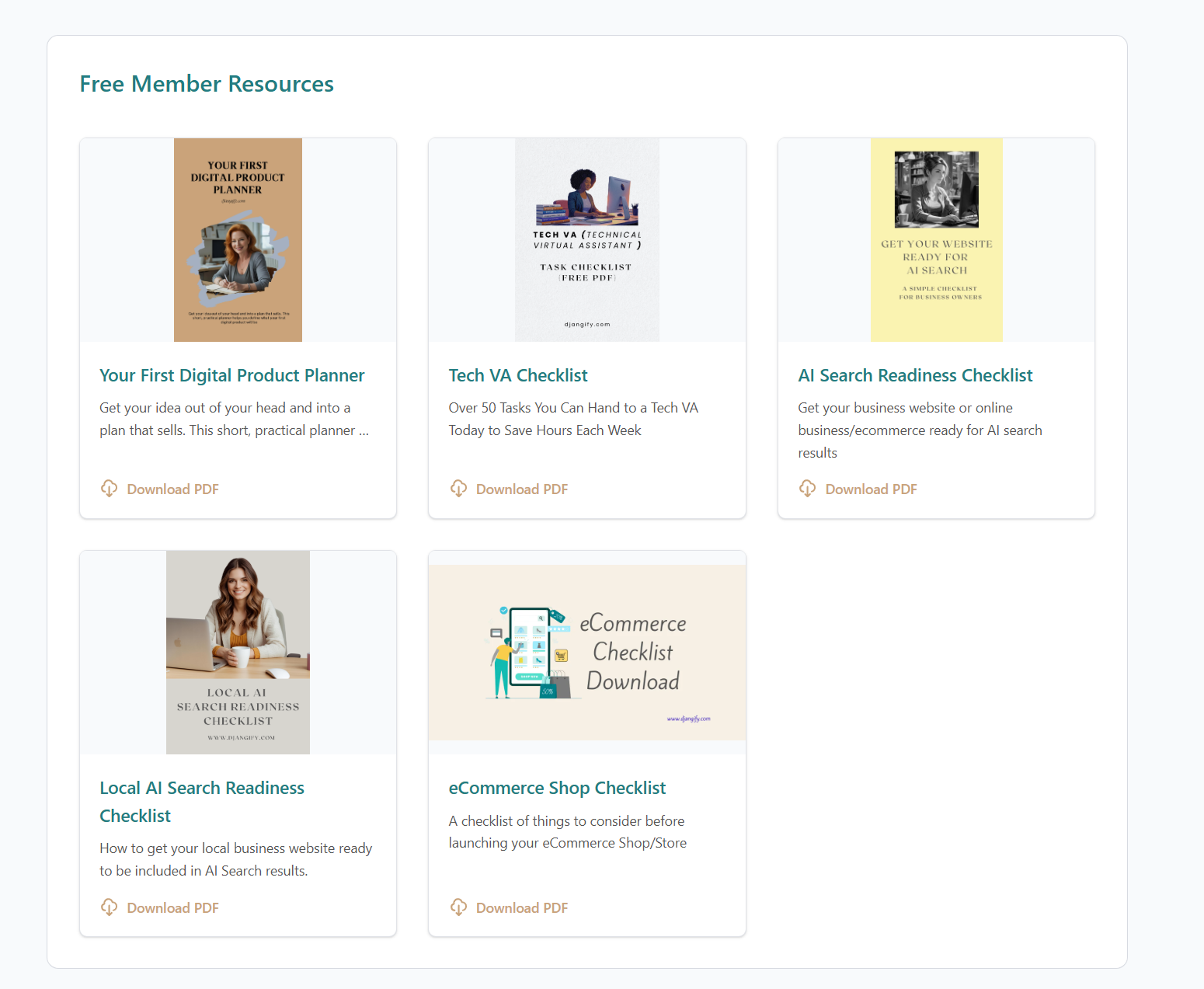
Task: Click the download icon on Your First Digital Product Planner
Action: [x=110, y=488]
